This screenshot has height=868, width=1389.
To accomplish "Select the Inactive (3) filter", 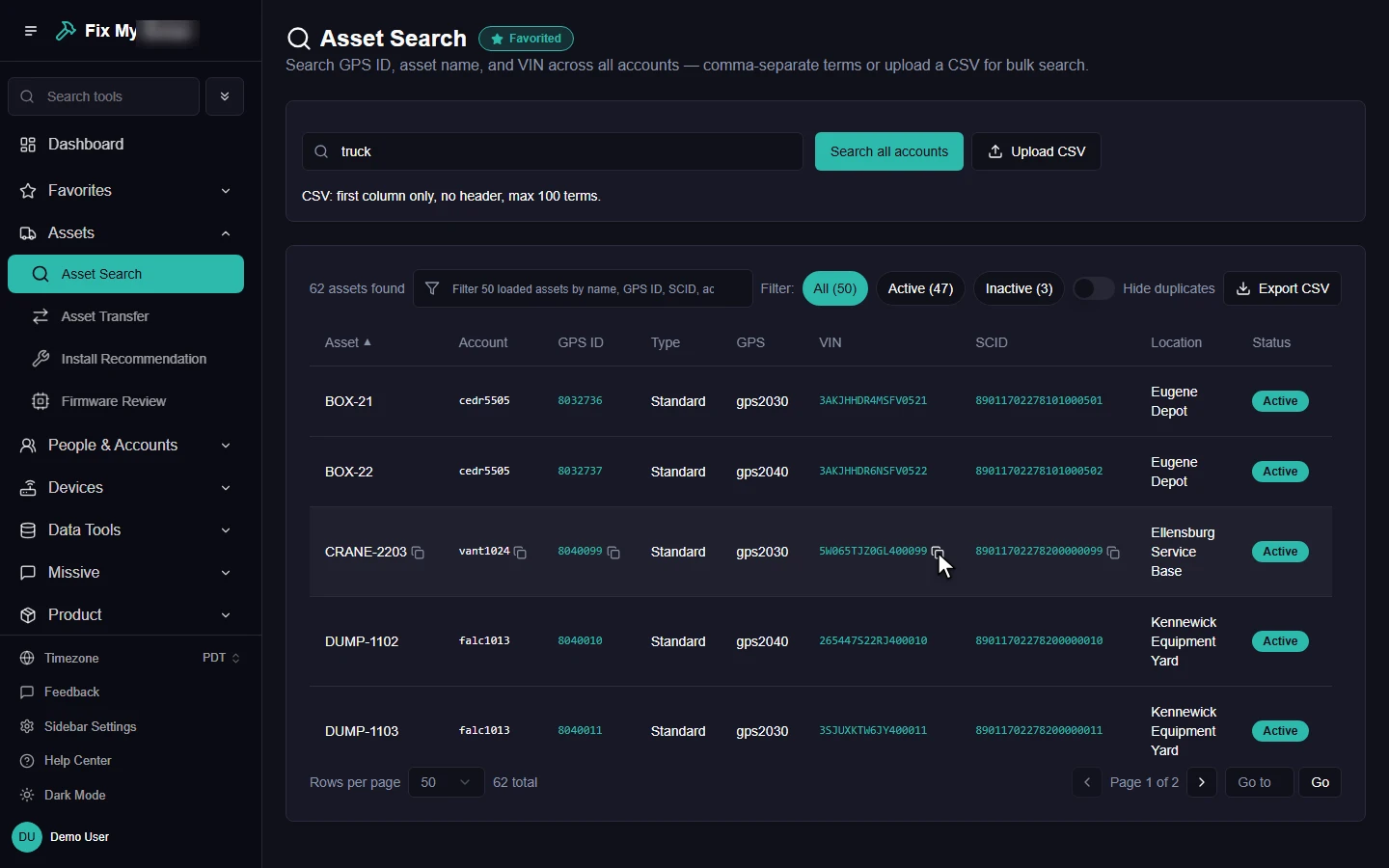I will click(1019, 288).
